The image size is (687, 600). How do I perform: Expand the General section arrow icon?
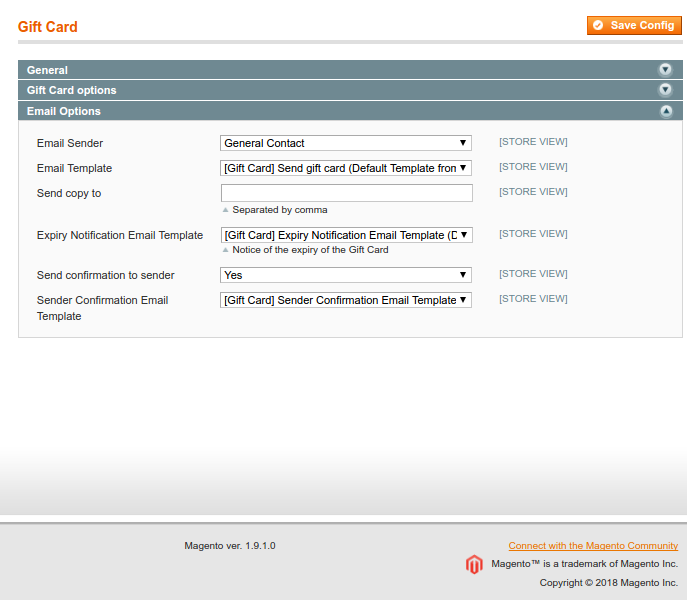tap(665, 70)
